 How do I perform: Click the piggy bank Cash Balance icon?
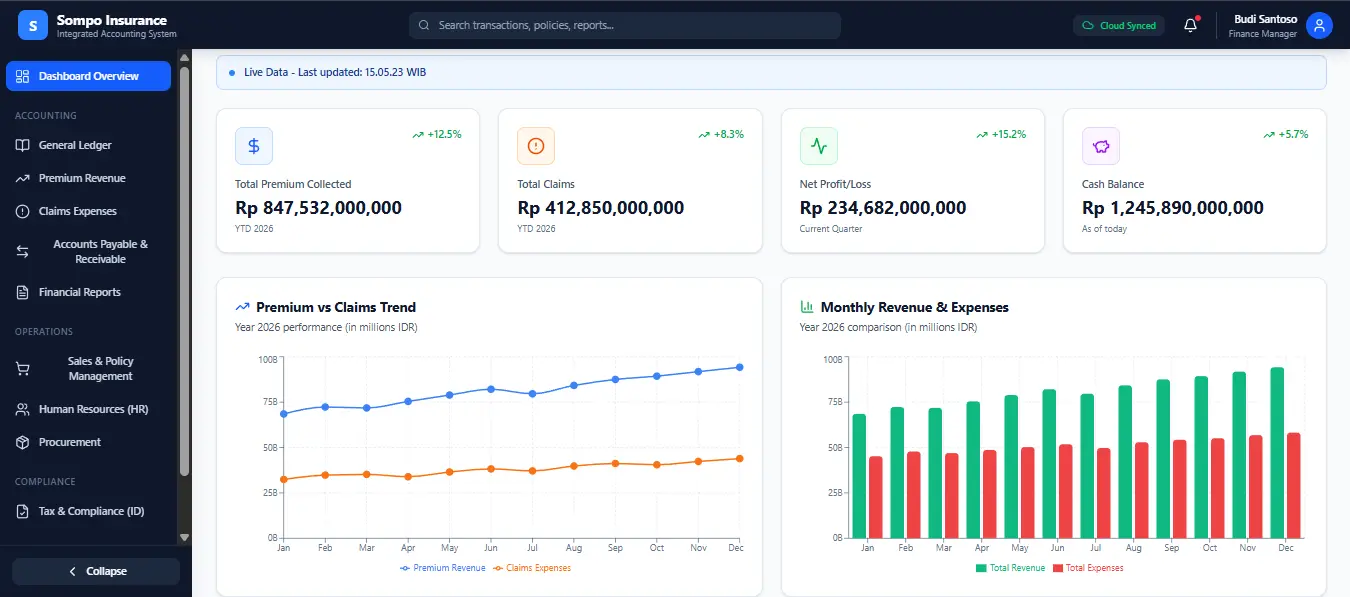1101,146
